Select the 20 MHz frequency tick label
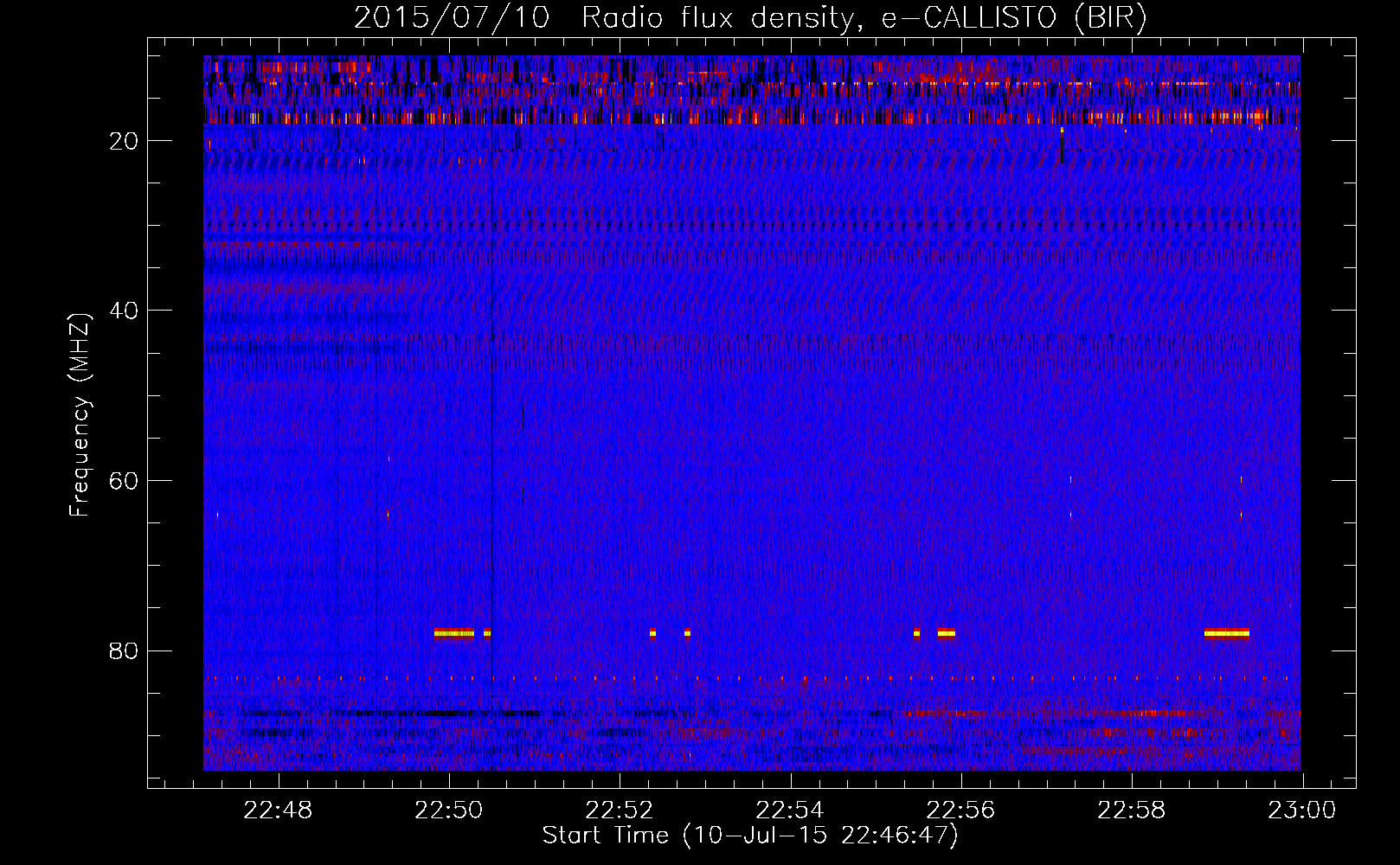Viewport: 1400px width, 865px height. (125, 141)
